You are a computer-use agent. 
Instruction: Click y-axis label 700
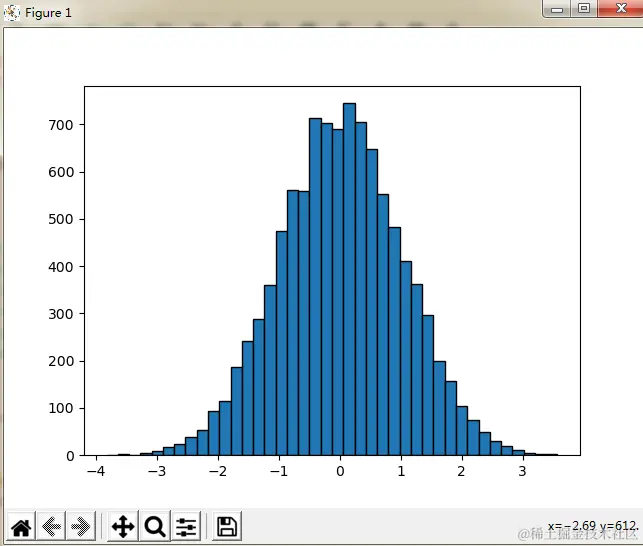point(61,125)
